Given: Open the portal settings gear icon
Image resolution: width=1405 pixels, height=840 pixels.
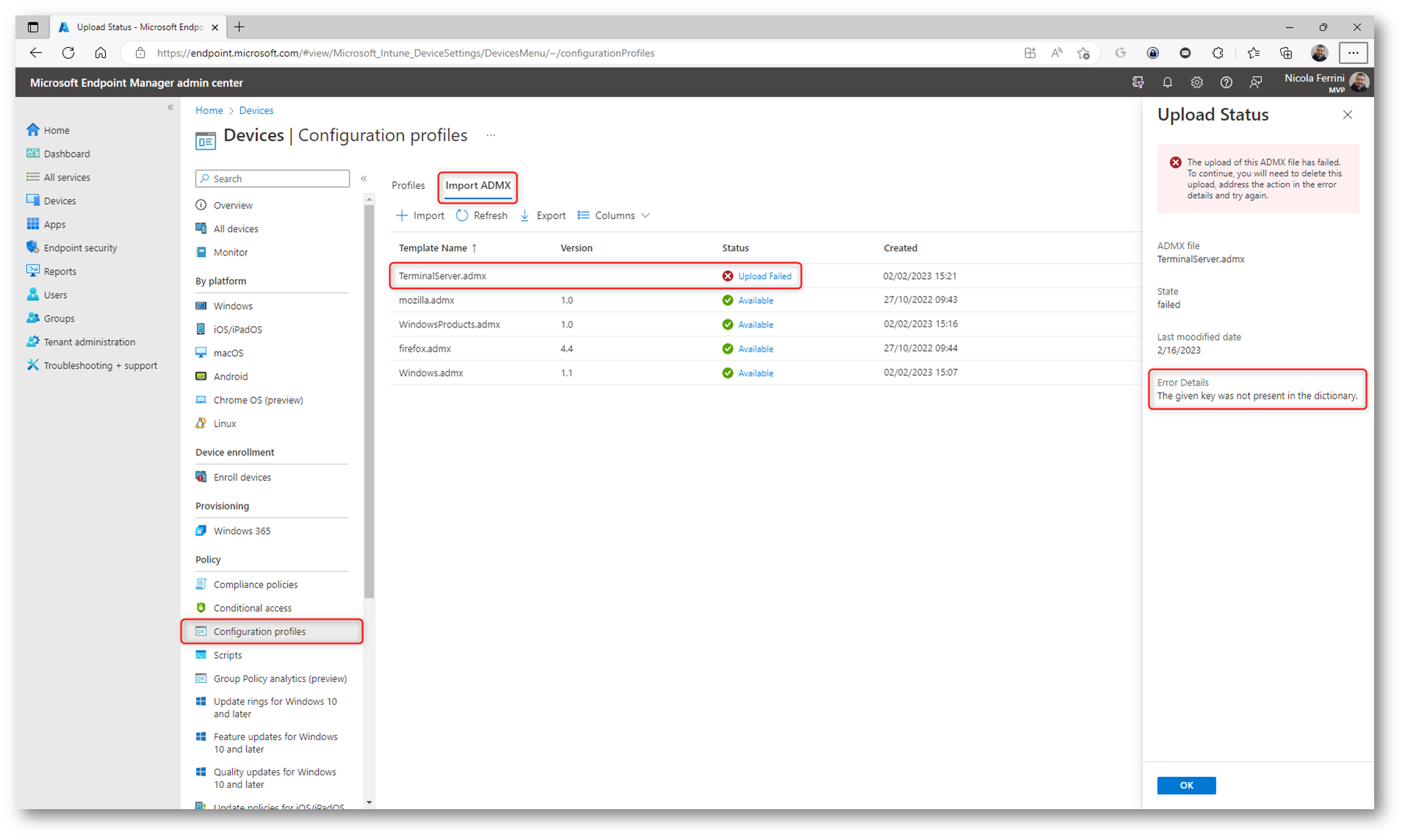Looking at the screenshot, I should pos(1196,82).
